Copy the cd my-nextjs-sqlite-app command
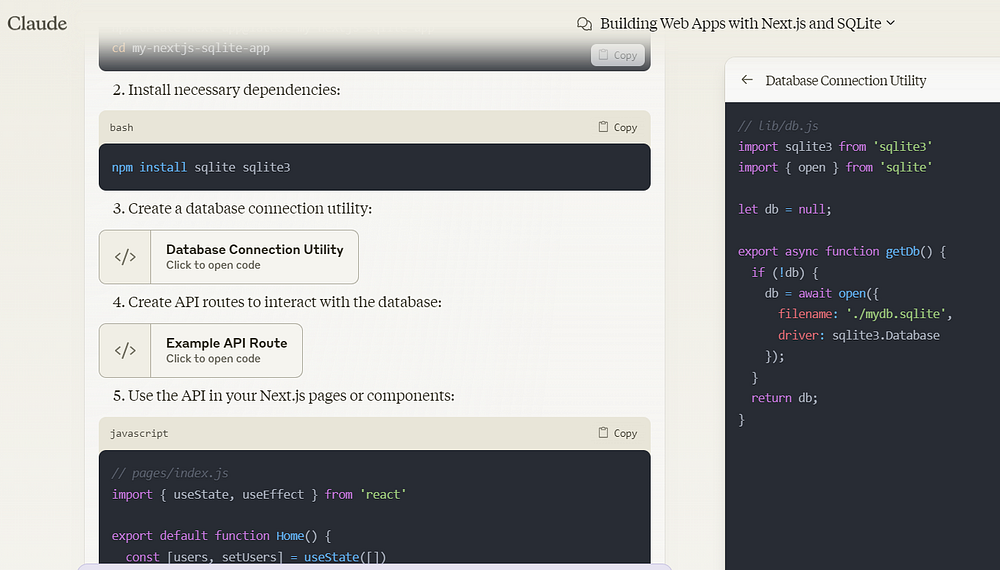Viewport: 1000px width, 570px height. coord(616,55)
